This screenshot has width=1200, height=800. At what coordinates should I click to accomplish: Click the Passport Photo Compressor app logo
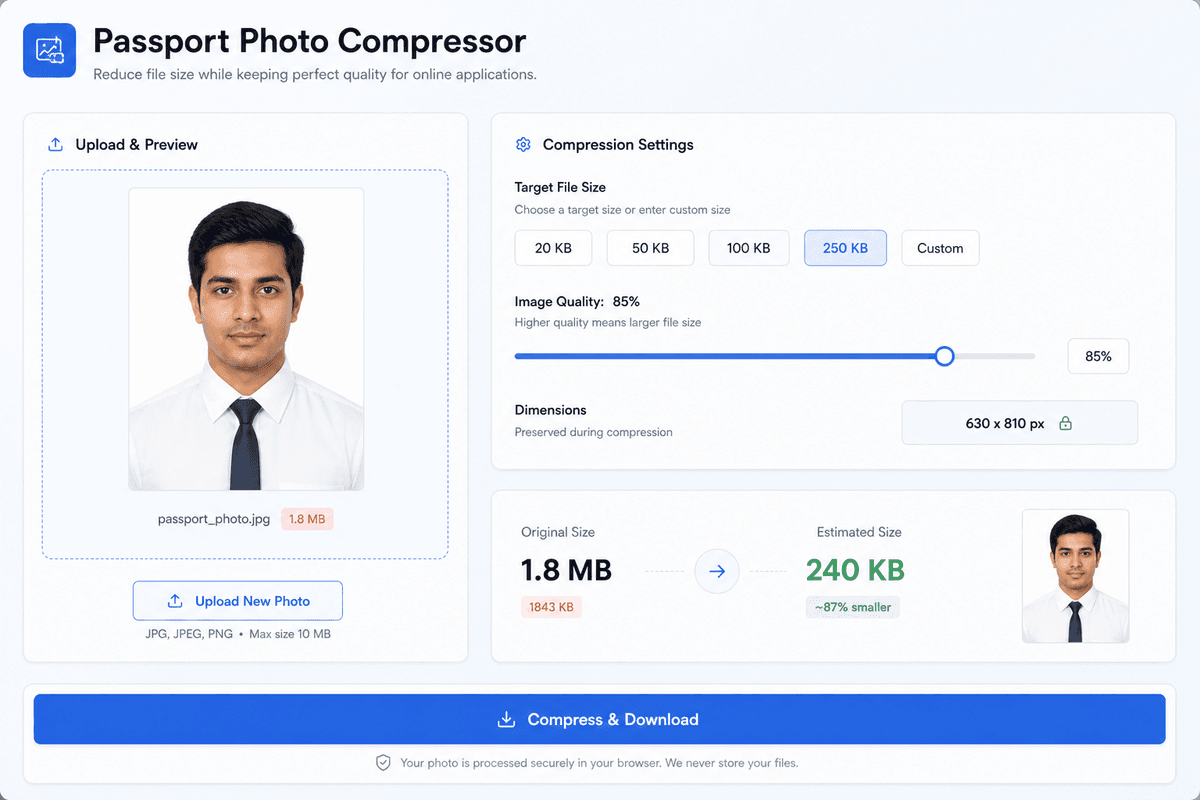49,50
